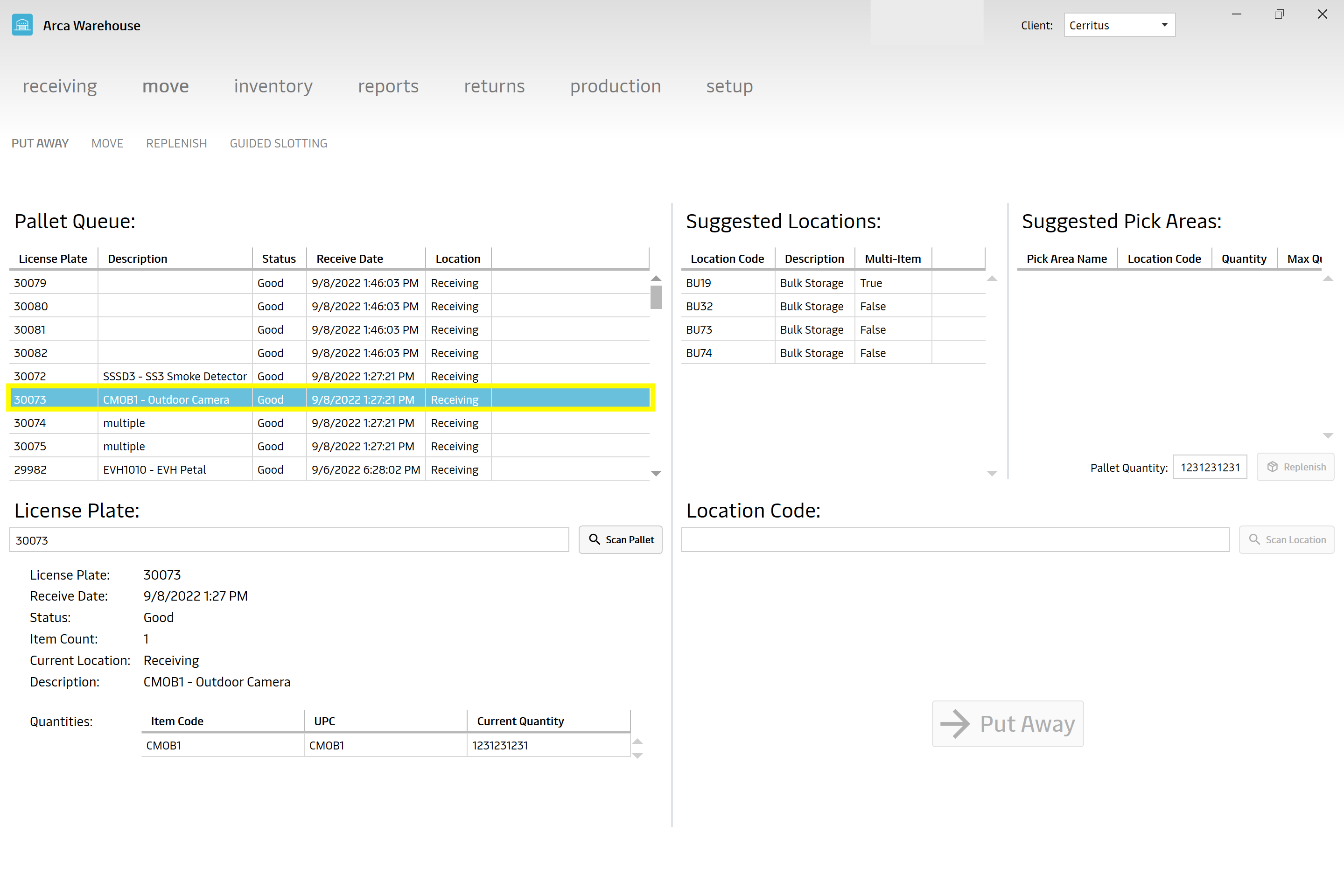1344x896 pixels.
Task: Click the Suggested Pick Areas scroll down arrow
Action: click(x=1328, y=435)
